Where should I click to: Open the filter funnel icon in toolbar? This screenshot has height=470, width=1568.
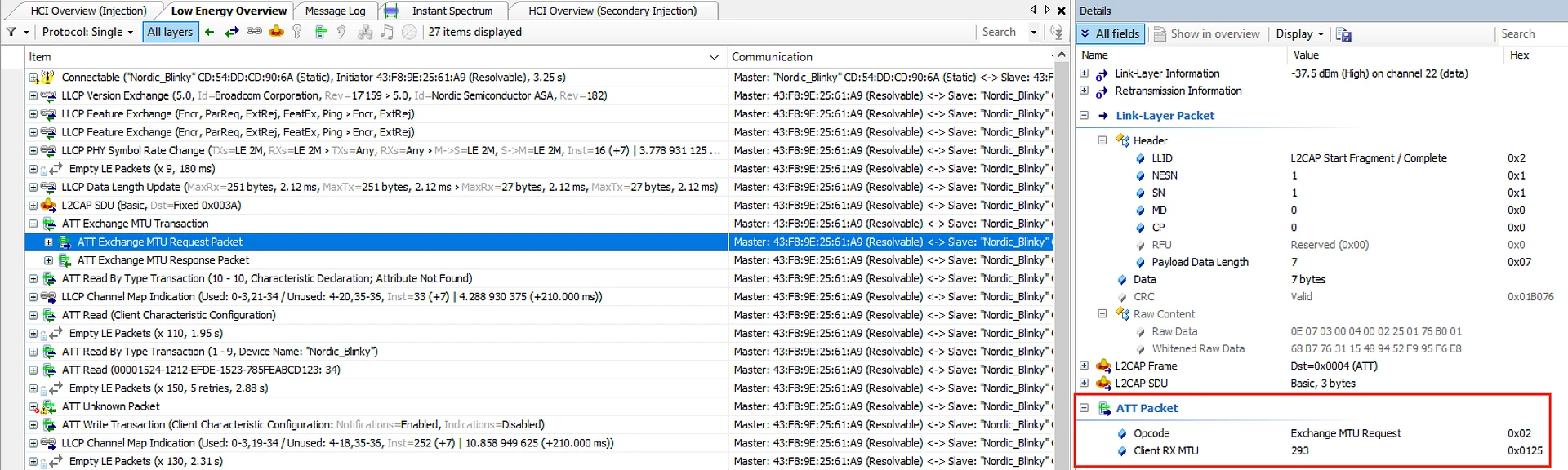[x=11, y=32]
